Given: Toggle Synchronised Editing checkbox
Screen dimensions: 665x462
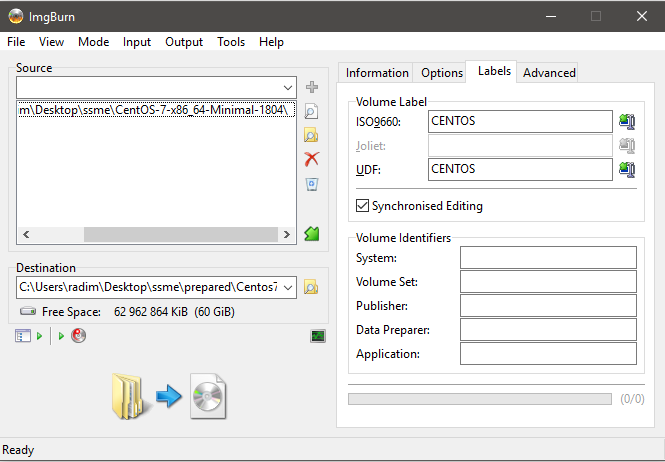Looking at the screenshot, I should 363,206.
